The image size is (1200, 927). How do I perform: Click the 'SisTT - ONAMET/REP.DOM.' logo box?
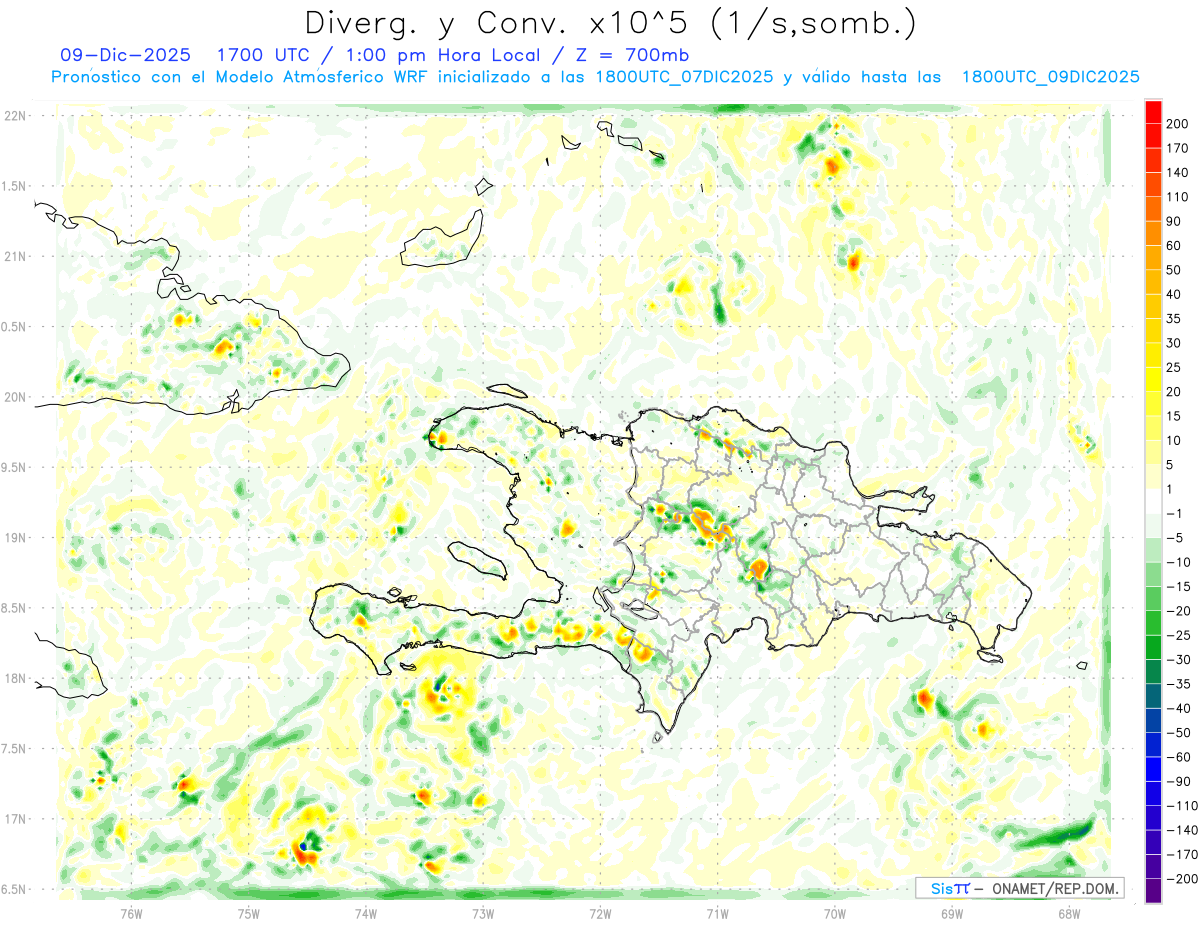(1019, 888)
